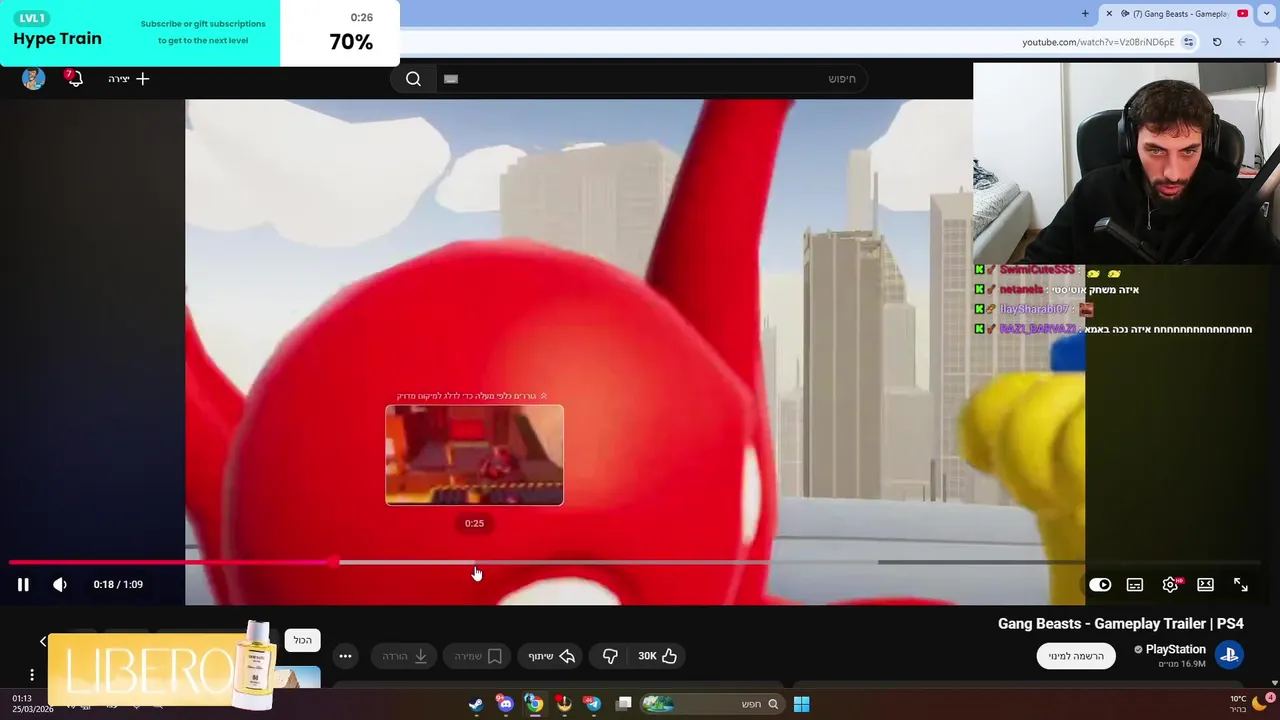Viewport: 1280px width, 720px height.
Task: Close the Gang Beasts browser tab
Action: coord(1109,14)
